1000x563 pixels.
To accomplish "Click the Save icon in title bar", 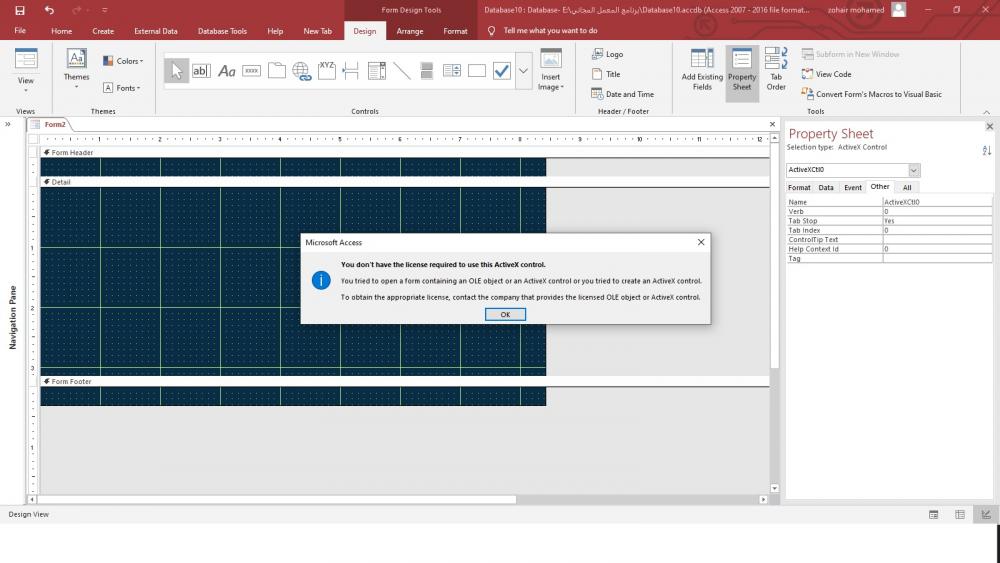I will point(20,10).
